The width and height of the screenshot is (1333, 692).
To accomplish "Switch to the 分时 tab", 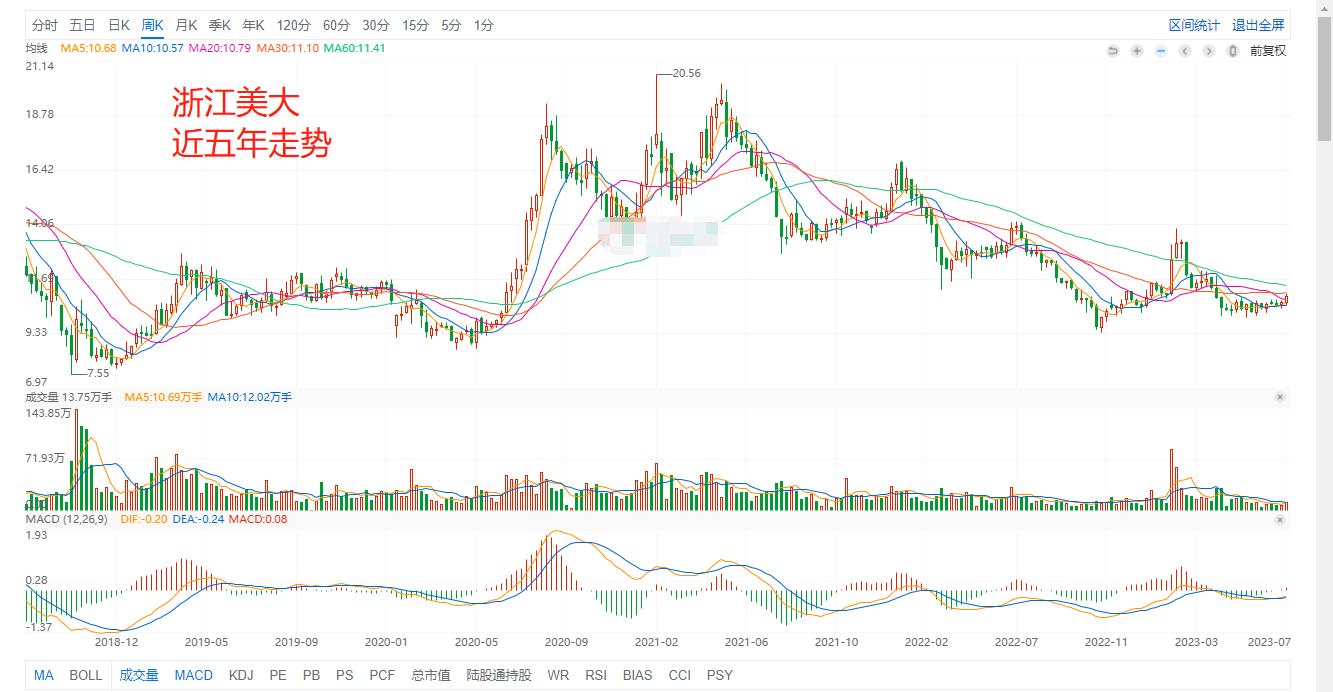I will coord(43,25).
